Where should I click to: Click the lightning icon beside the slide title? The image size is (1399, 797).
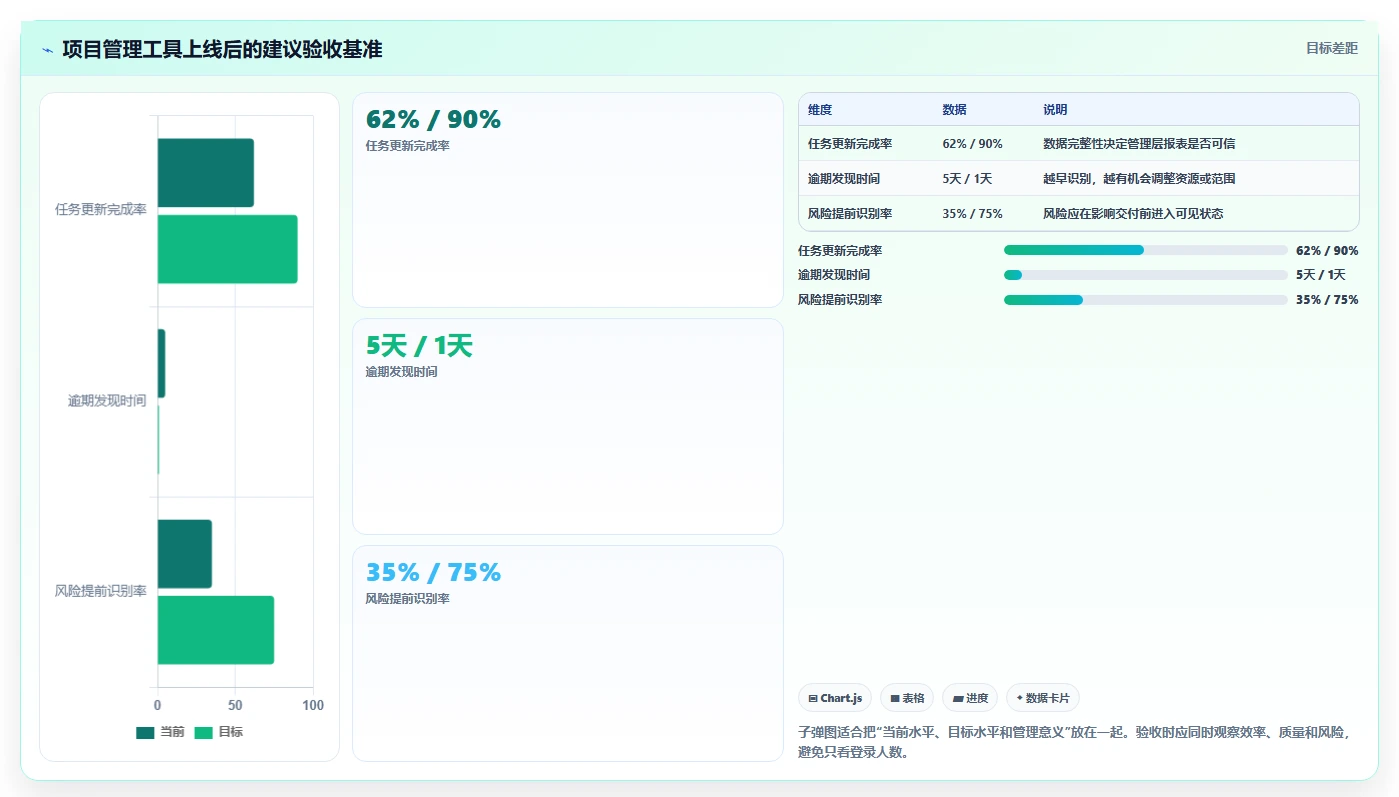[48, 50]
